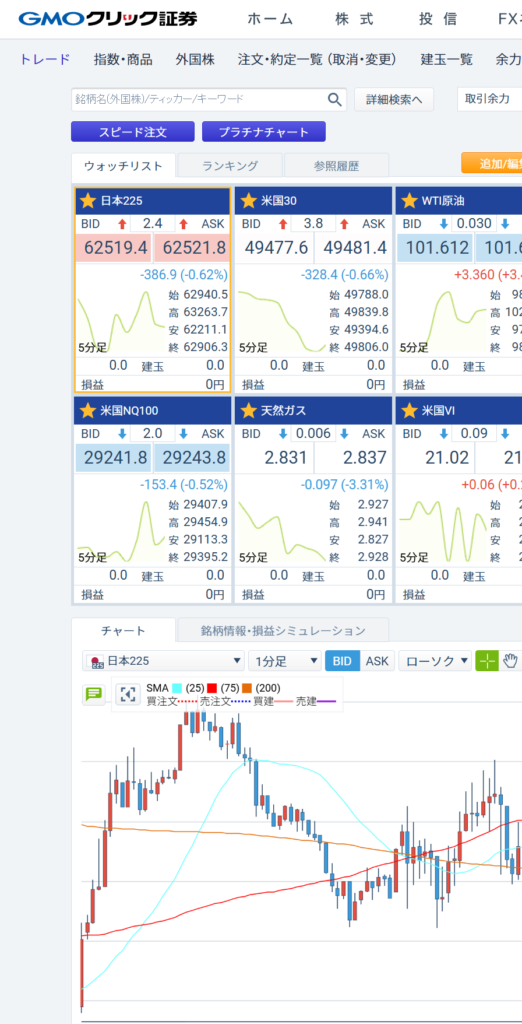Viewport: 522px width, 1024px height.
Task: Click the スピード注文 button
Action: [133, 132]
